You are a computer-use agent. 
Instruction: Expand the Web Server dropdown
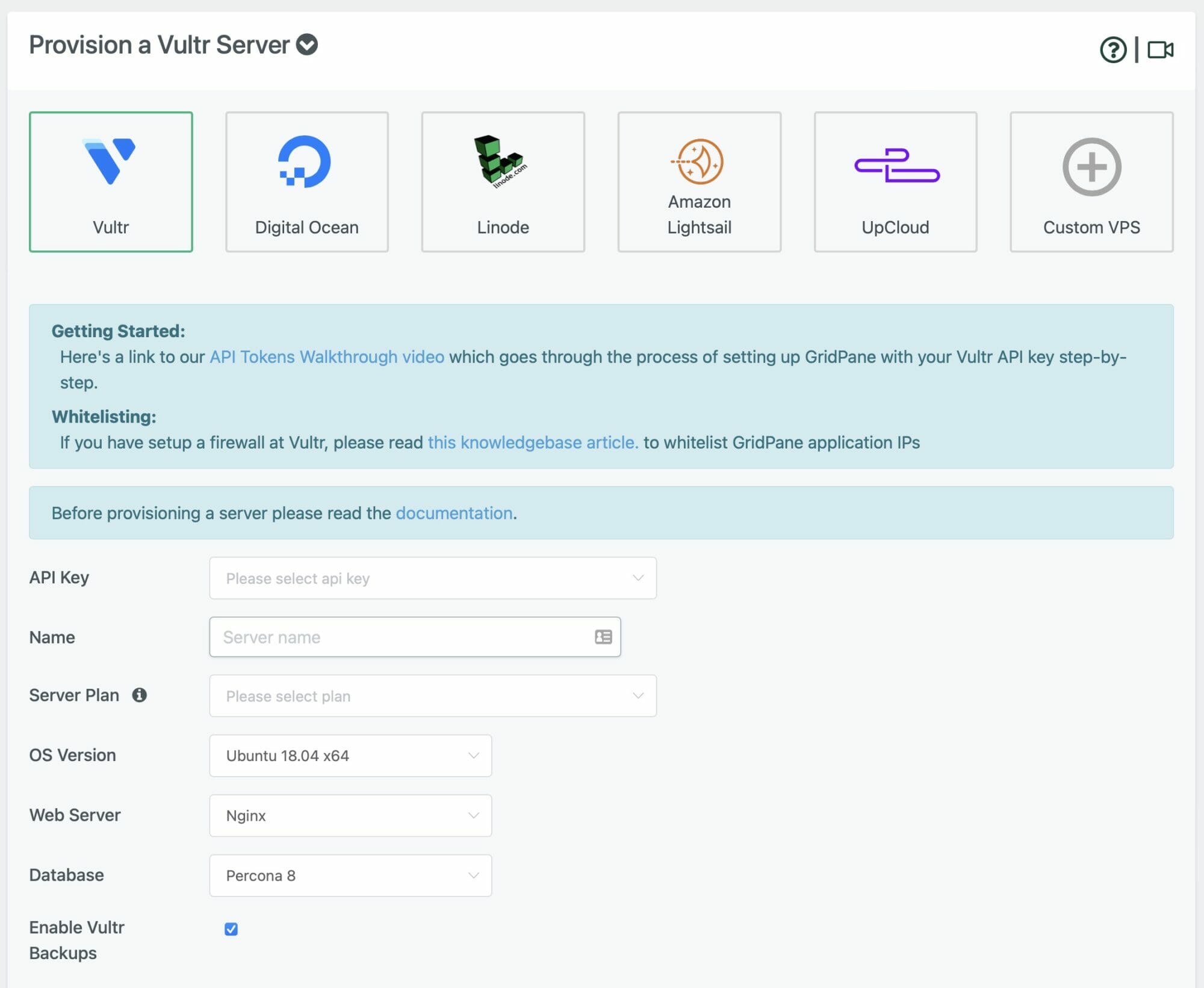point(350,816)
